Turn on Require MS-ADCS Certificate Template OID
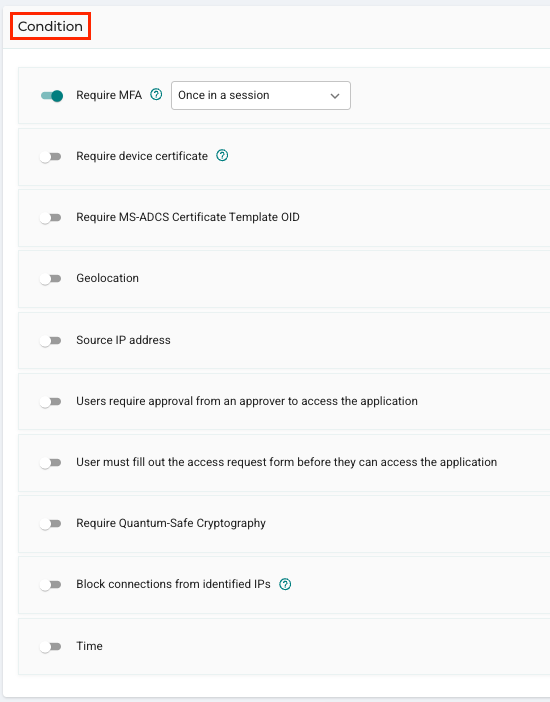The height and width of the screenshot is (702, 550). click(x=50, y=218)
